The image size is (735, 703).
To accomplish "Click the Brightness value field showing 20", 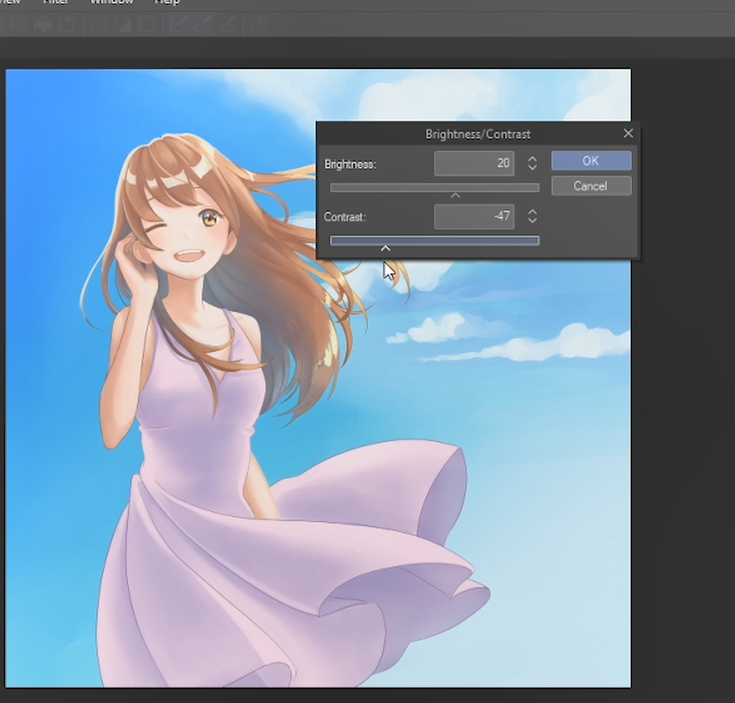I will (474, 163).
